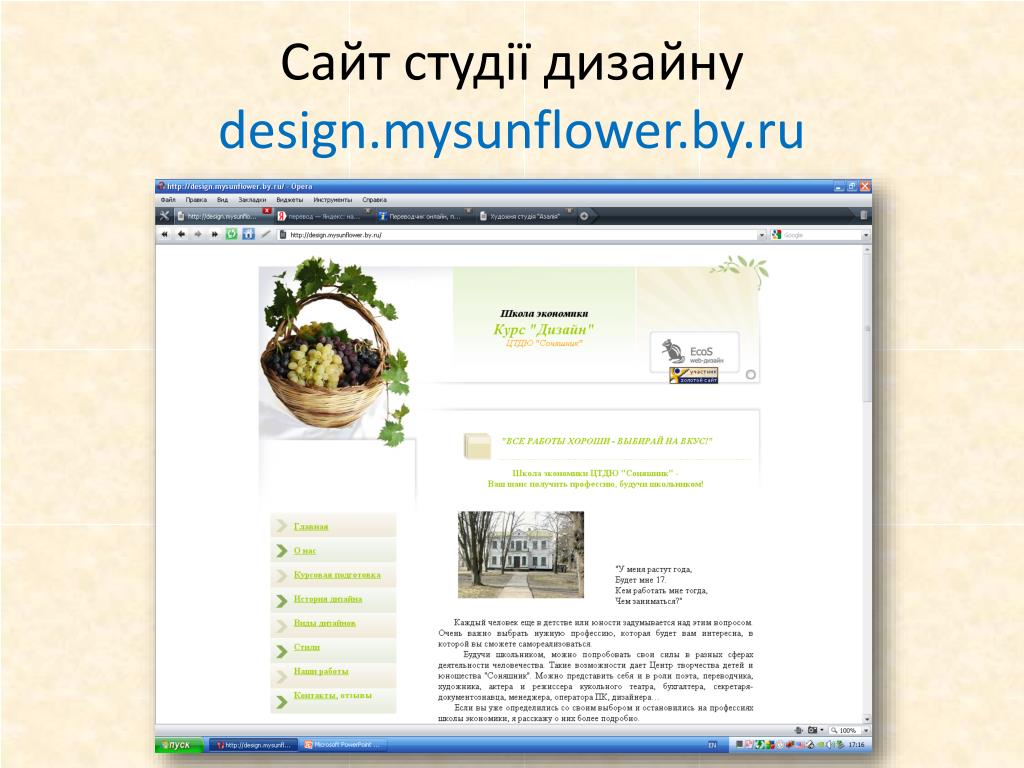Open the Стили link
Screen dimensions: 1024x768
(x=307, y=647)
